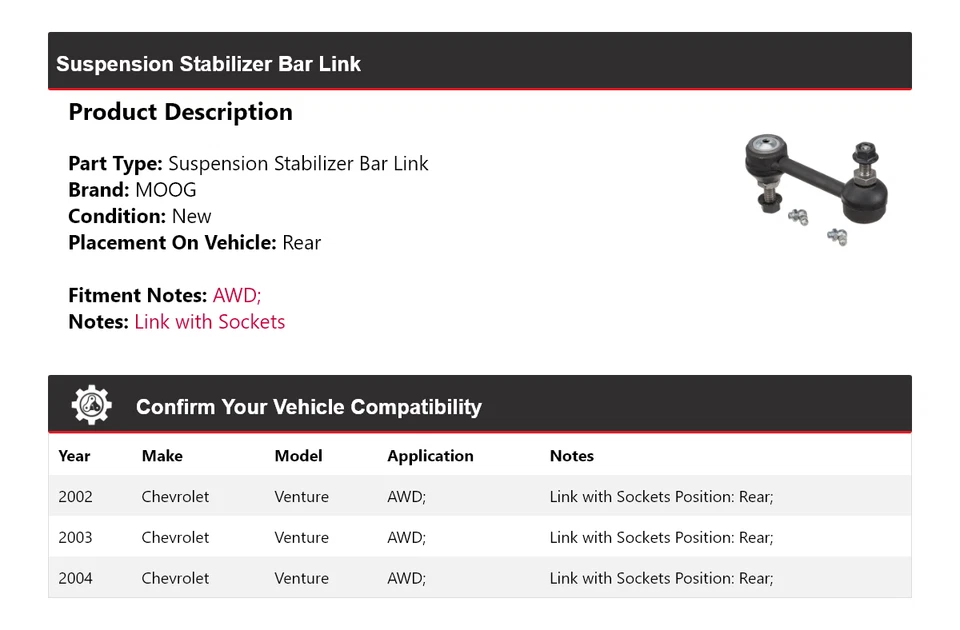Select the Make column header

162,456
